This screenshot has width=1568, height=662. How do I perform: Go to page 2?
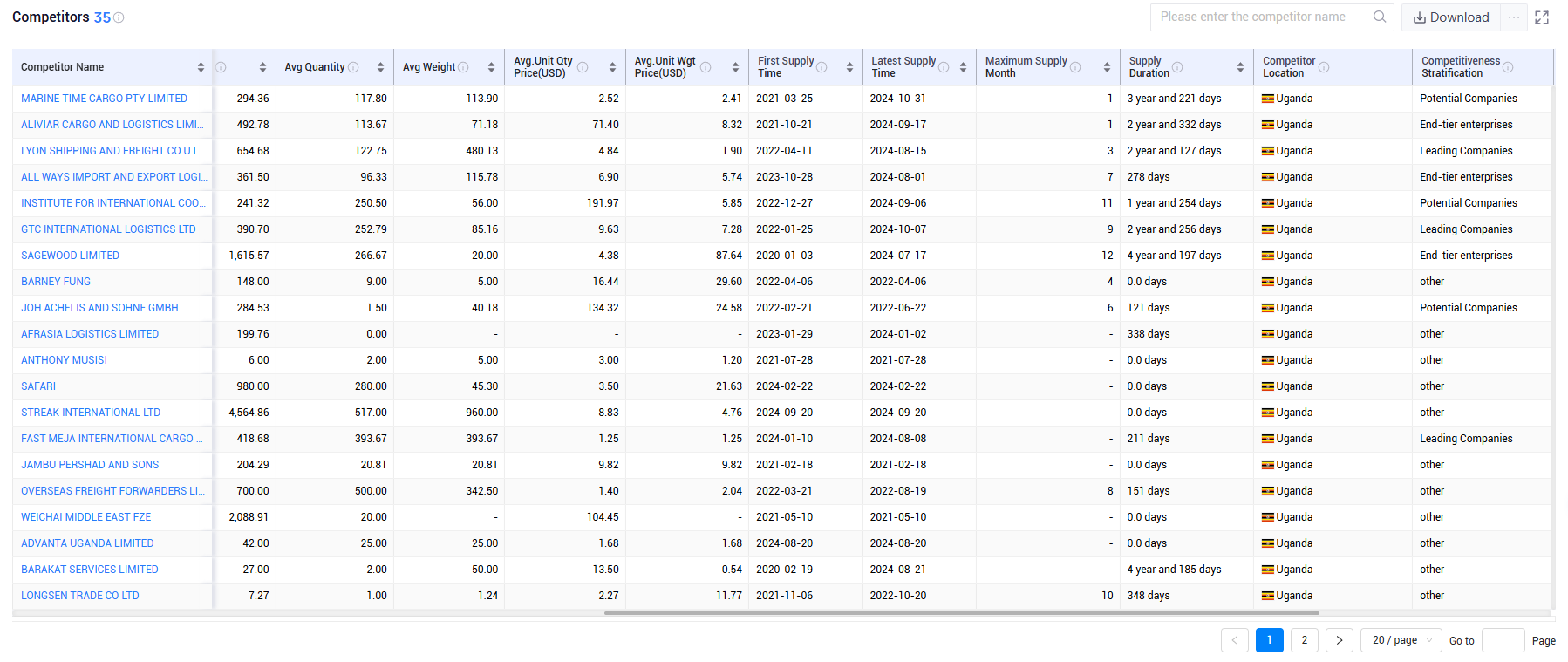(1305, 640)
